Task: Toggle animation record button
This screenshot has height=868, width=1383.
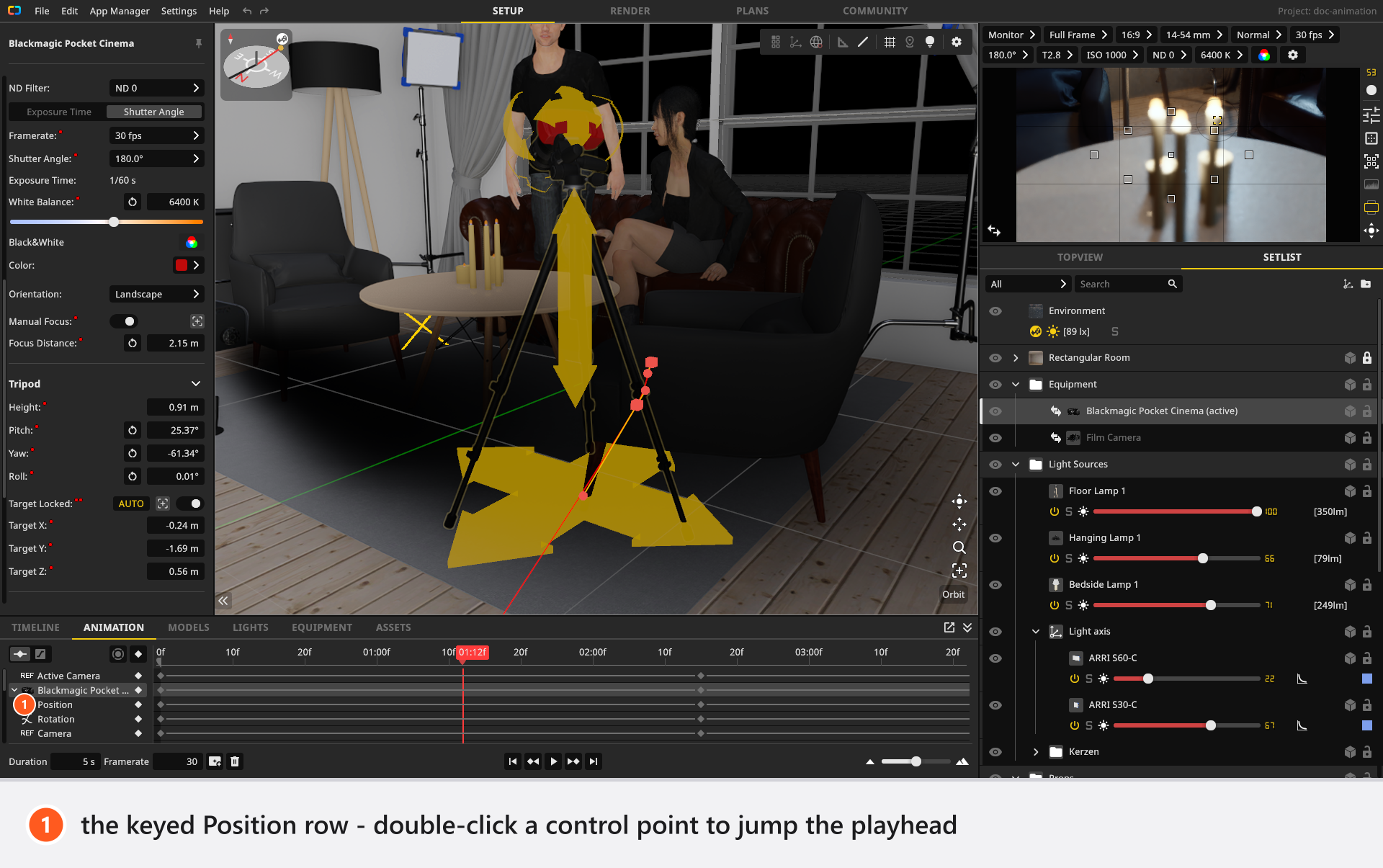Action: (x=118, y=654)
